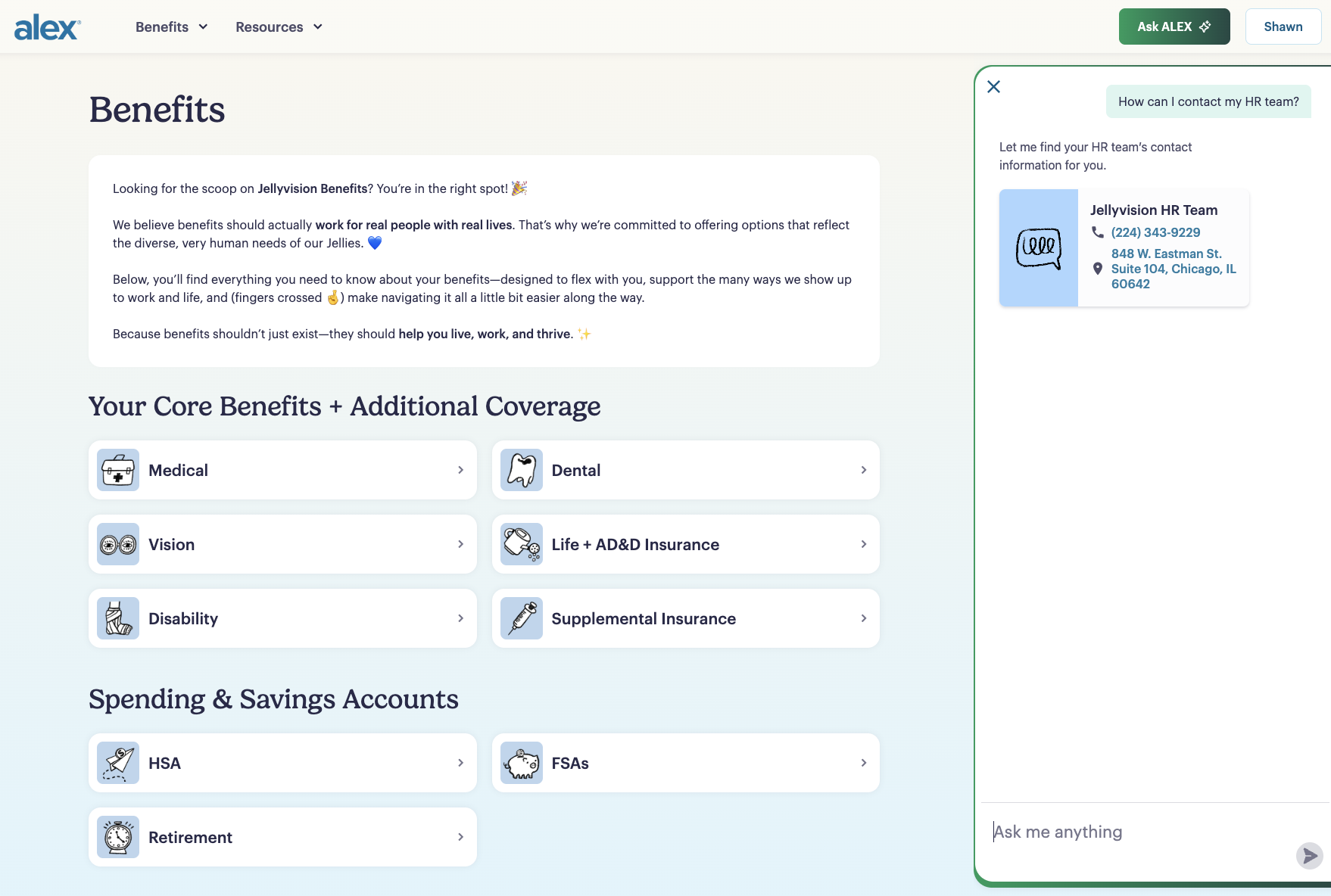Open the Shawn user menu

pyautogui.click(x=1283, y=26)
